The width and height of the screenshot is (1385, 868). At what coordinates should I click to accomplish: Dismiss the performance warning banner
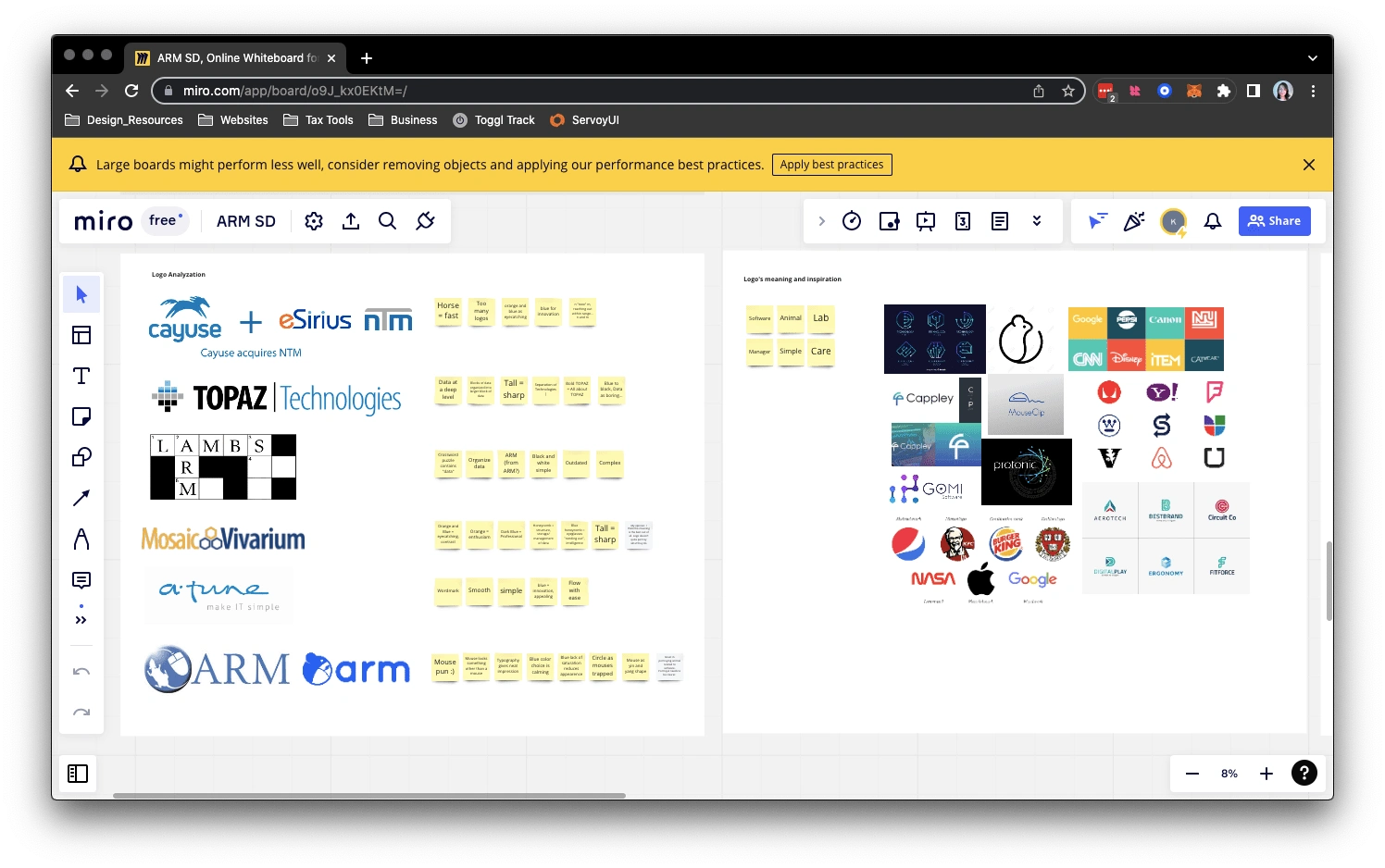(x=1309, y=165)
